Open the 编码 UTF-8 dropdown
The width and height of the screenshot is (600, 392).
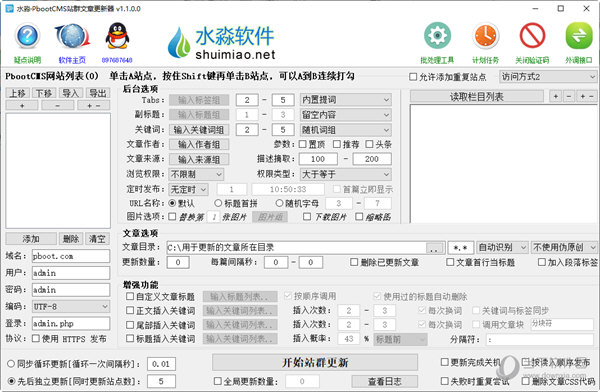point(71,307)
